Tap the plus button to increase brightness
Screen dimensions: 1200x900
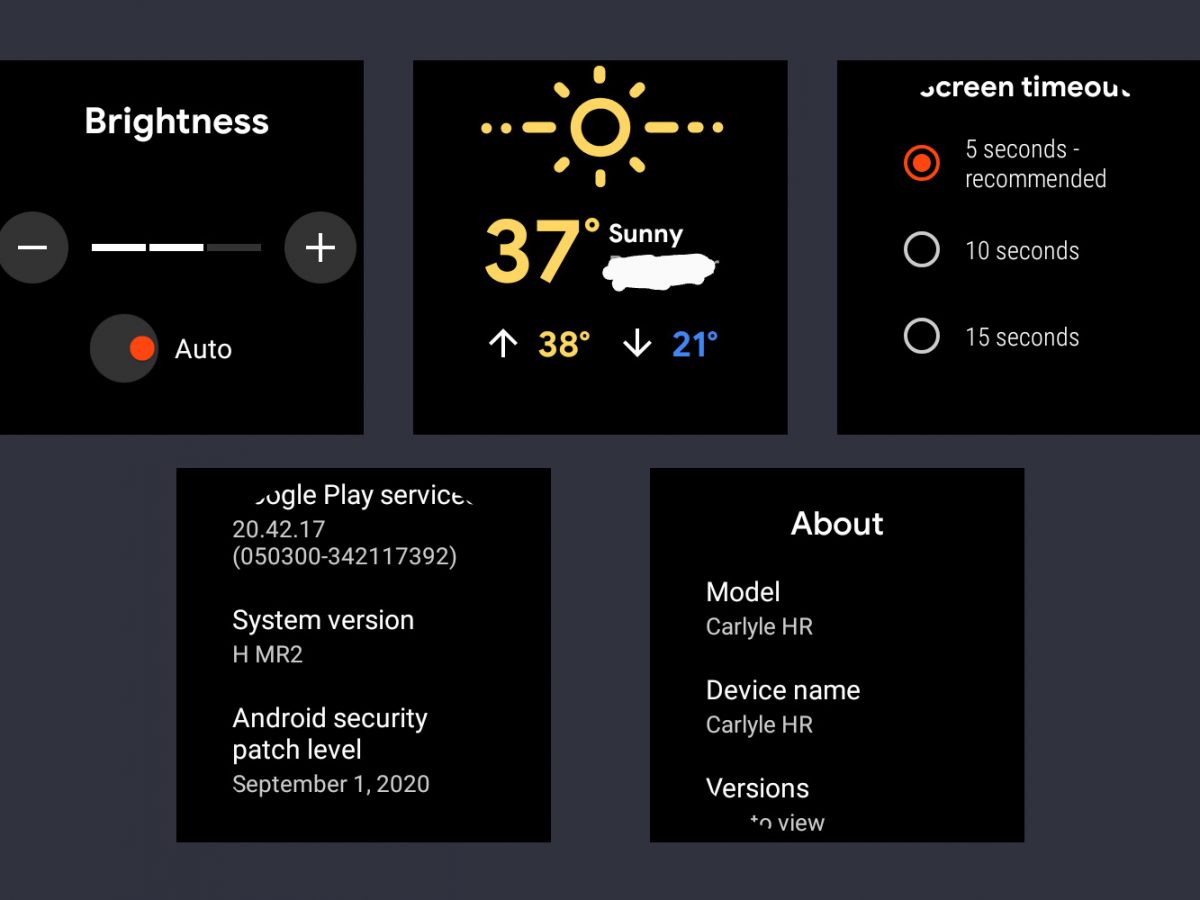click(320, 247)
